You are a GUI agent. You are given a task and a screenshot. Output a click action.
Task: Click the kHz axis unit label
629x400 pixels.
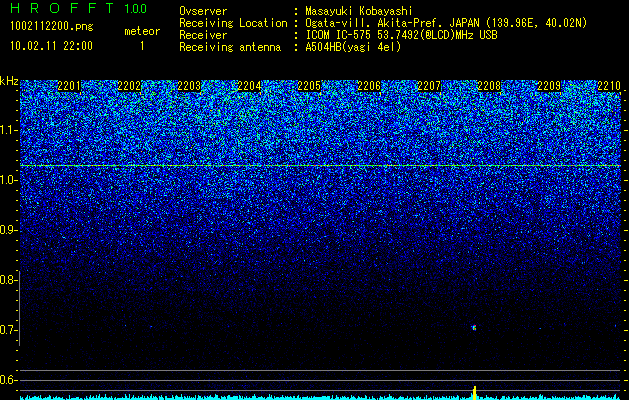[x=9, y=81]
